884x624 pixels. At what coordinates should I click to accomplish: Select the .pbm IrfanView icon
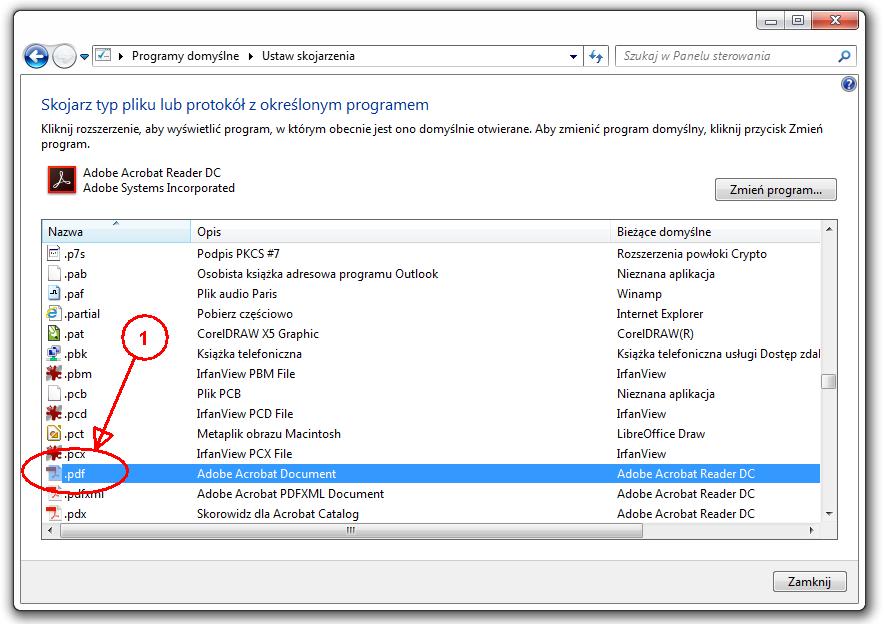tap(54, 374)
